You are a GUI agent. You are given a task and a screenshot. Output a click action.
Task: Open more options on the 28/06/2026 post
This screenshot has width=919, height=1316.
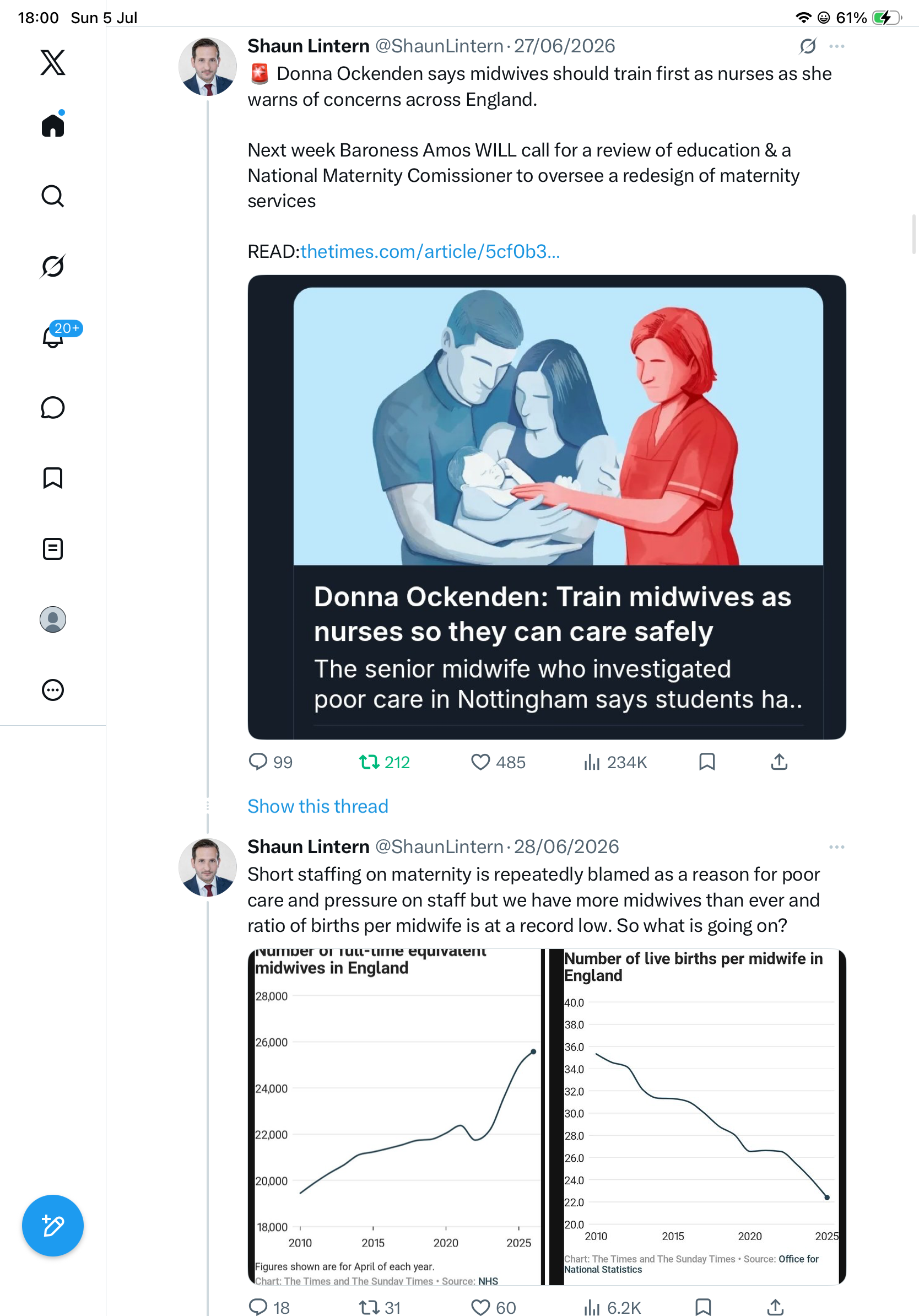tap(836, 847)
